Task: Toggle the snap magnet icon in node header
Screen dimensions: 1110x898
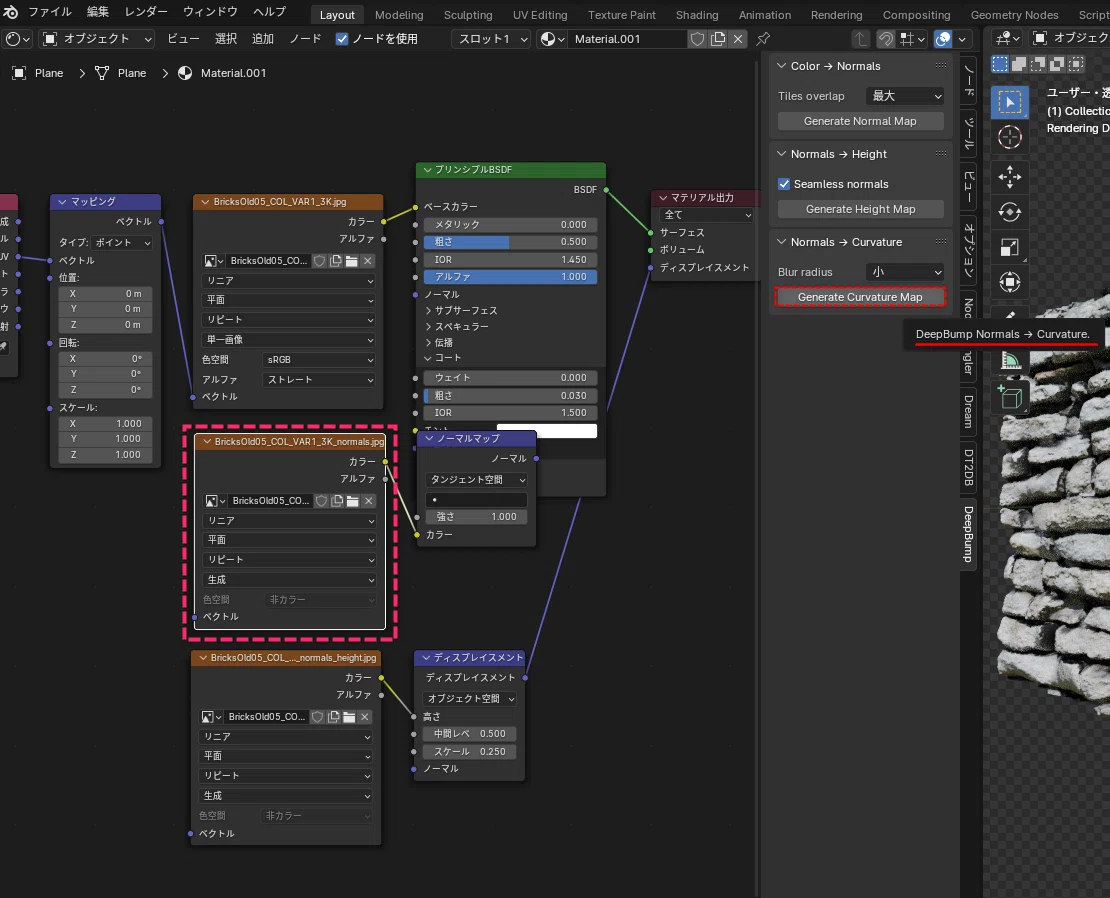Action: pos(886,39)
